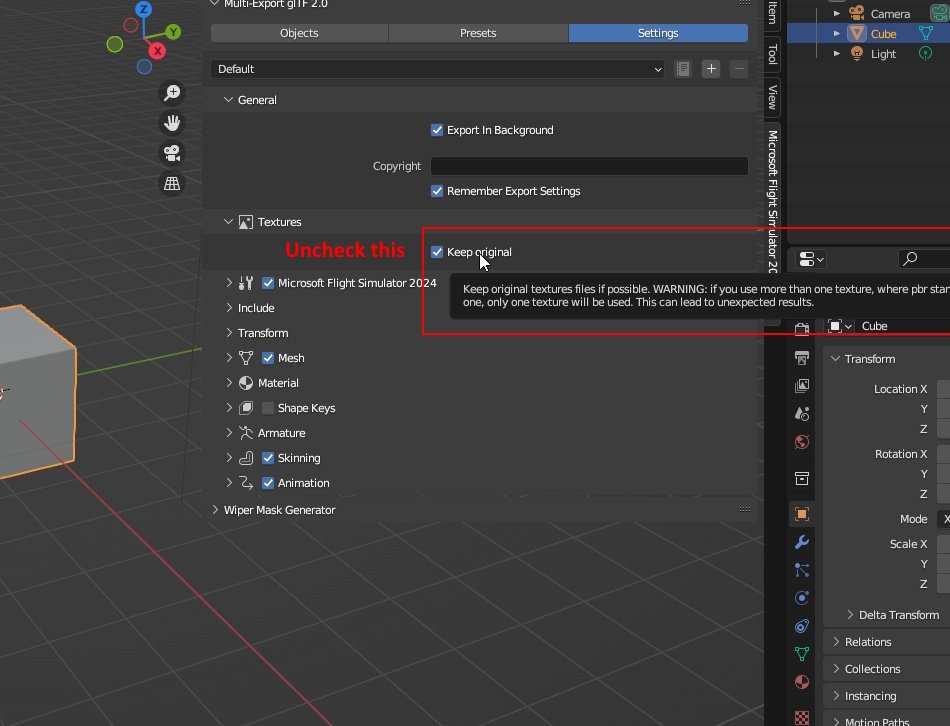This screenshot has width=950, height=726.
Task: Uncheck Remember Export Settings
Action: click(x=437, y=191)
